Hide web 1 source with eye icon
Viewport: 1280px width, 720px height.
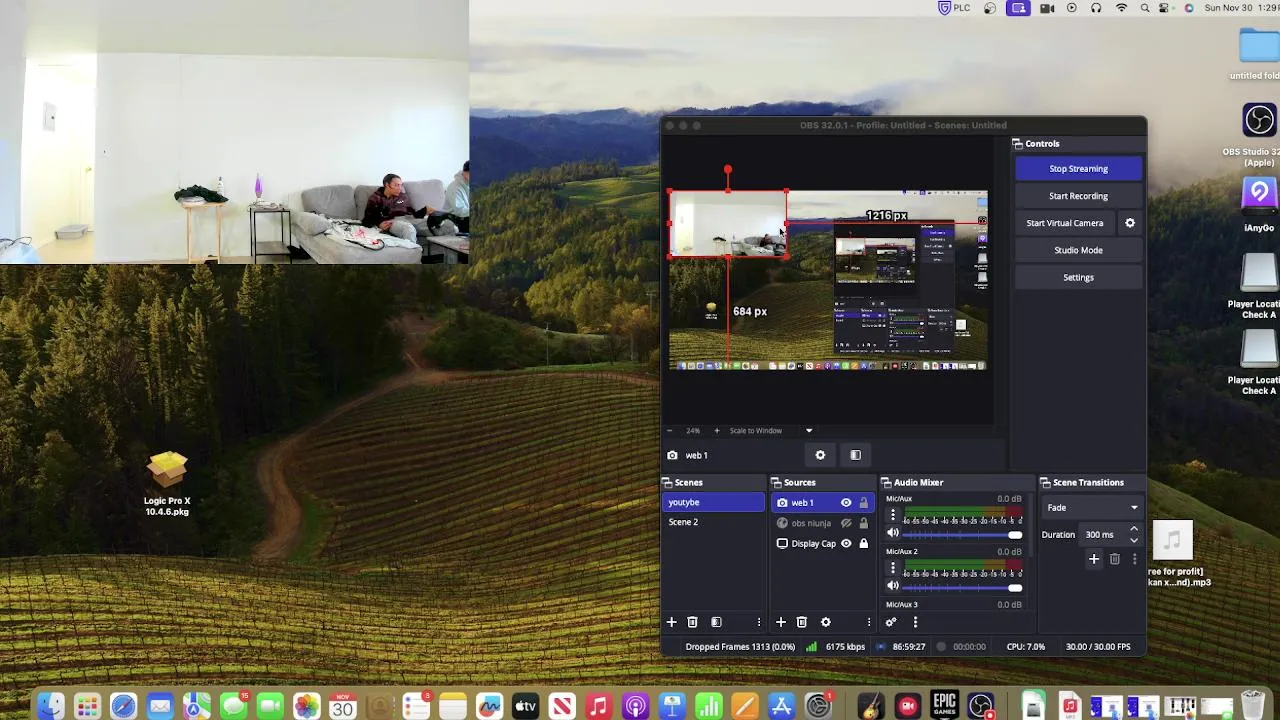click(x=846, y=503)
